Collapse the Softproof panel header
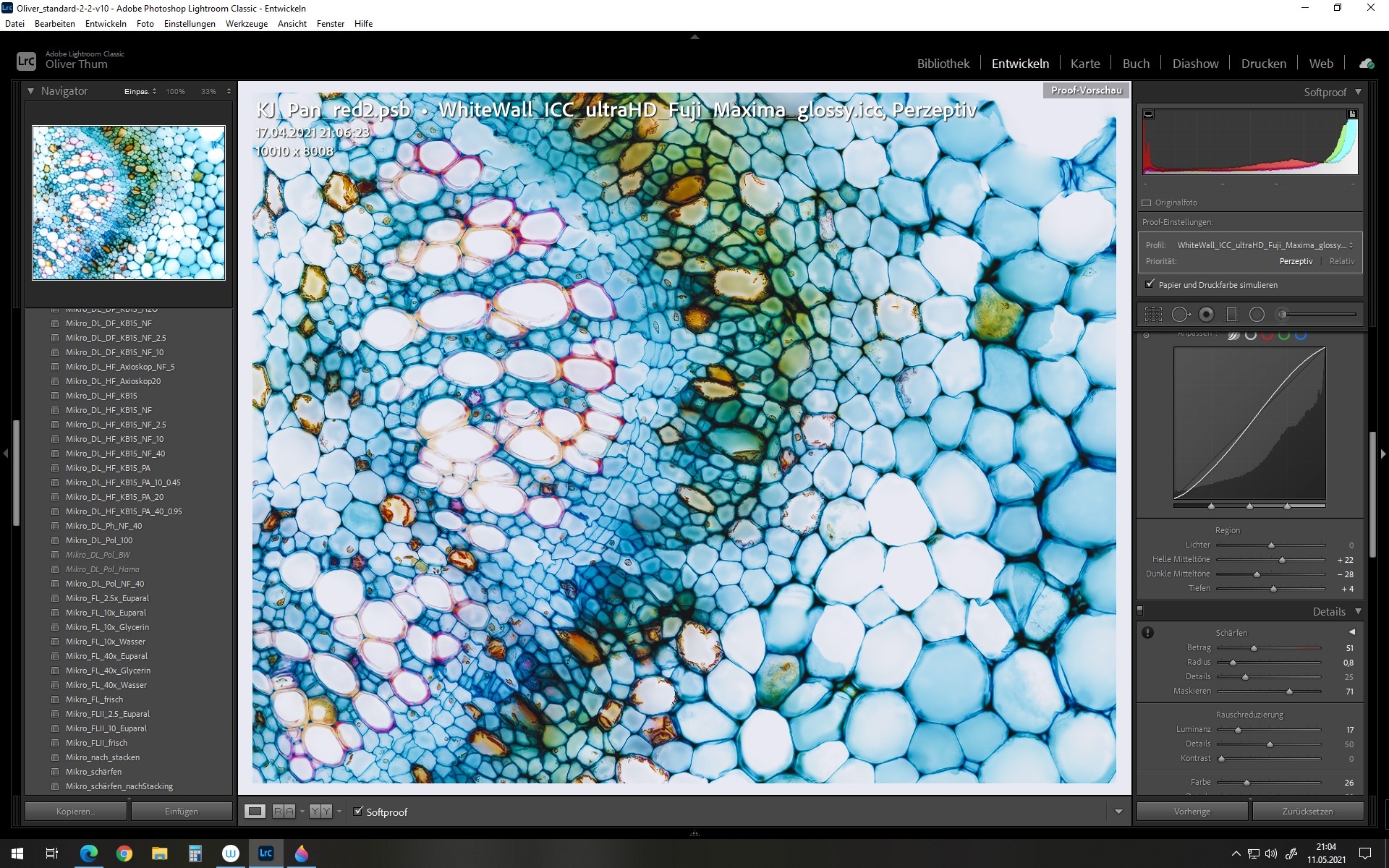The width and height of the screenshot is (1389, 868). point(1358,92)
